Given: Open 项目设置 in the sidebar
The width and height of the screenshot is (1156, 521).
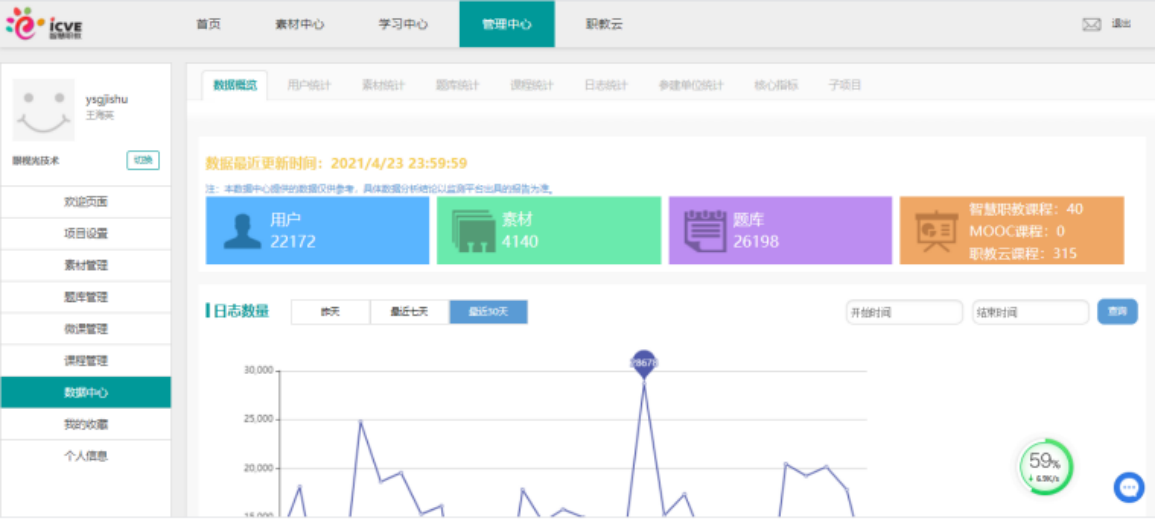Looking at the screenshot, I should point(86,234).
